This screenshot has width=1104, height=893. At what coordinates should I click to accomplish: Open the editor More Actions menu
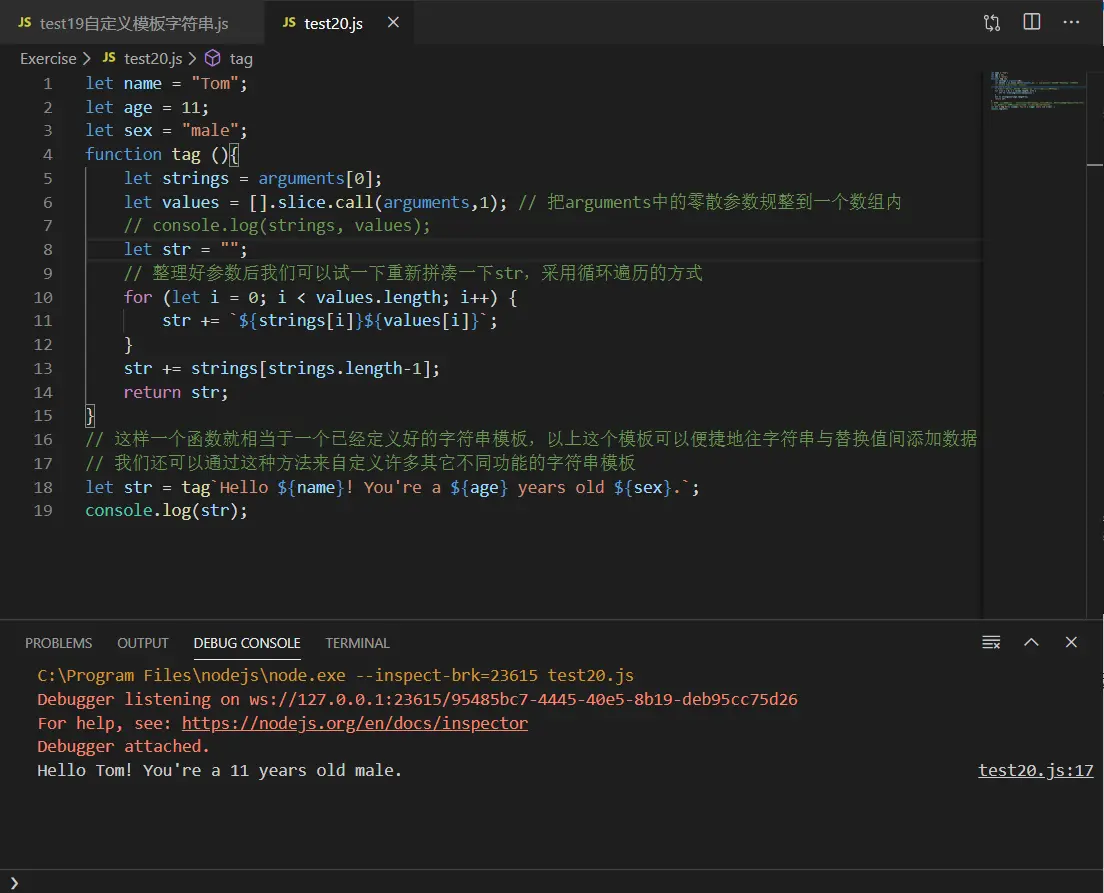[1071, 22]
